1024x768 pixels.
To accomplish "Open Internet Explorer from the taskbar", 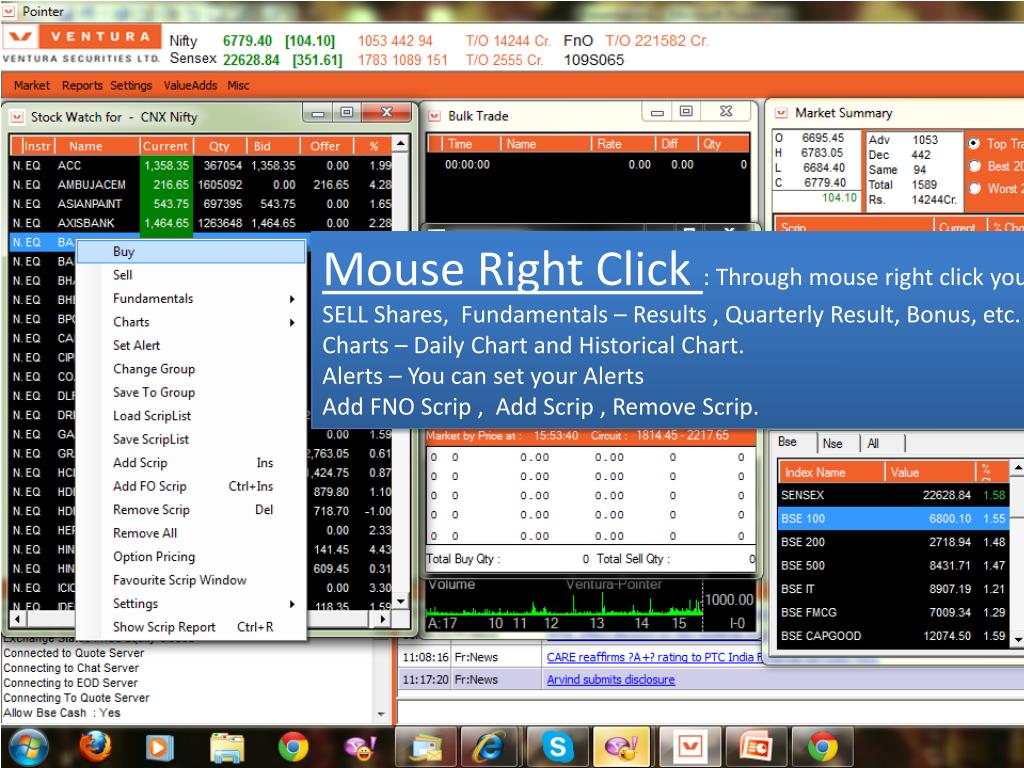I will coord(490,746).
